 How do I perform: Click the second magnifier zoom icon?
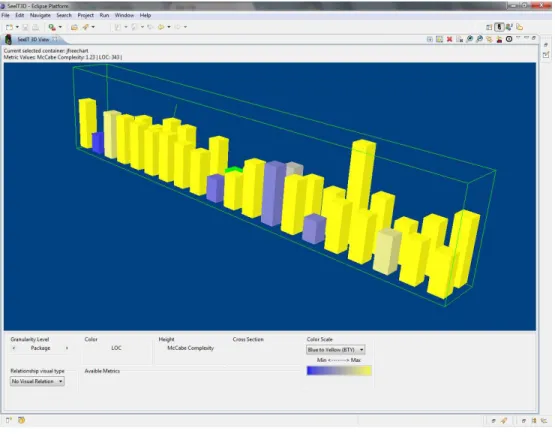point(479,39)
